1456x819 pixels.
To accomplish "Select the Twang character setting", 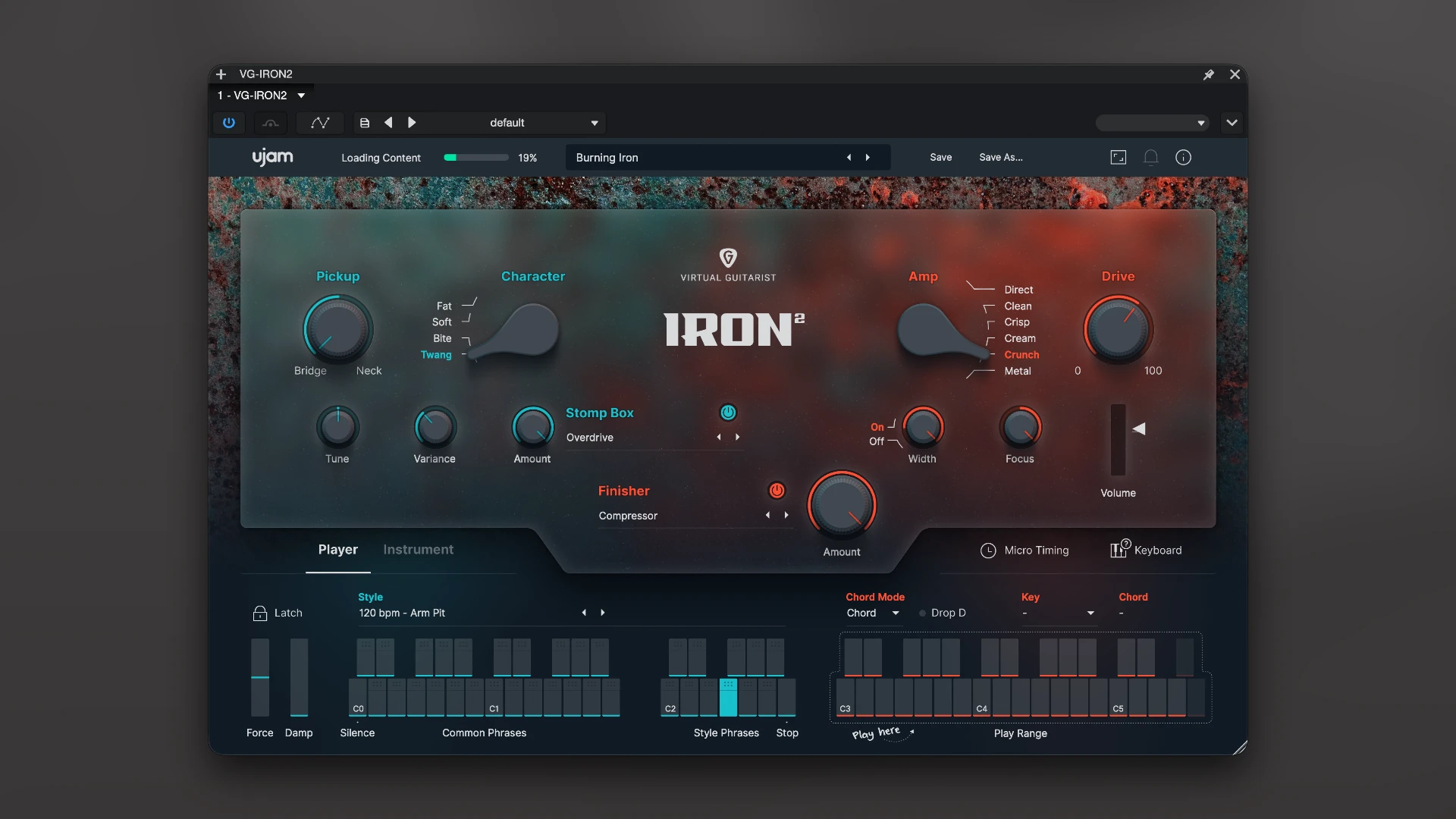I will tap(436, 355).
